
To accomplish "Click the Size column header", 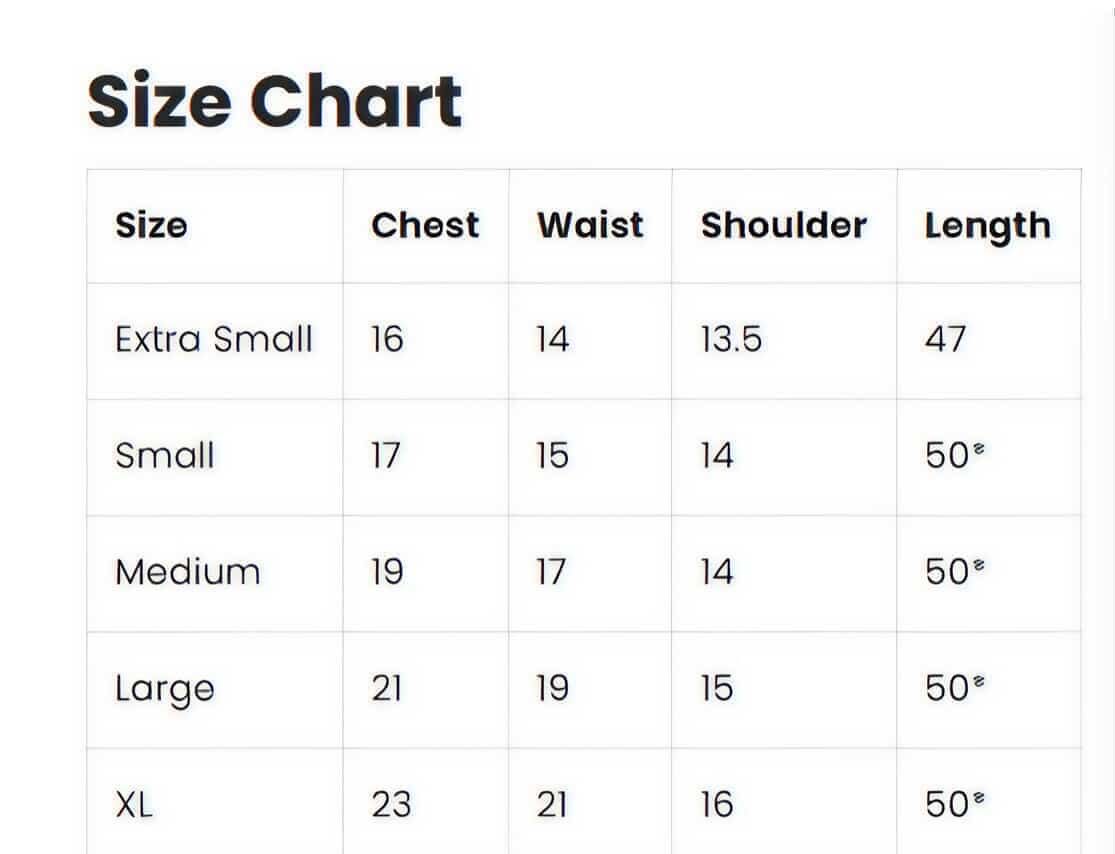I will tap(151, 225).
